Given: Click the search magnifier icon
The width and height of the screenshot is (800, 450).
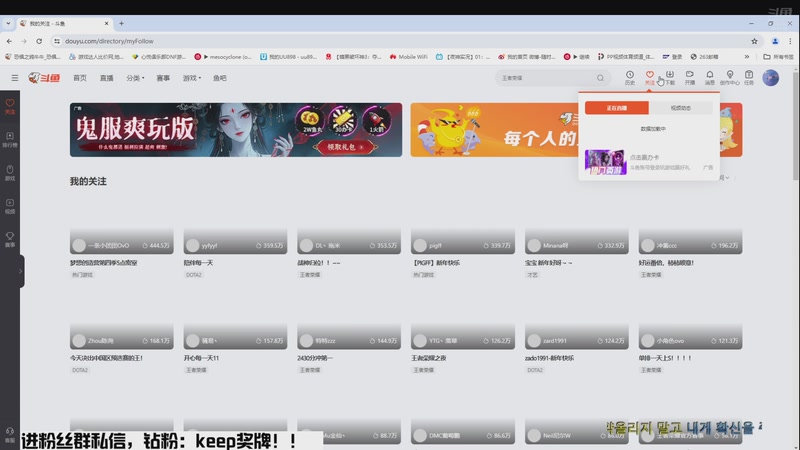Looking at the screenshot, I should 600,78.
